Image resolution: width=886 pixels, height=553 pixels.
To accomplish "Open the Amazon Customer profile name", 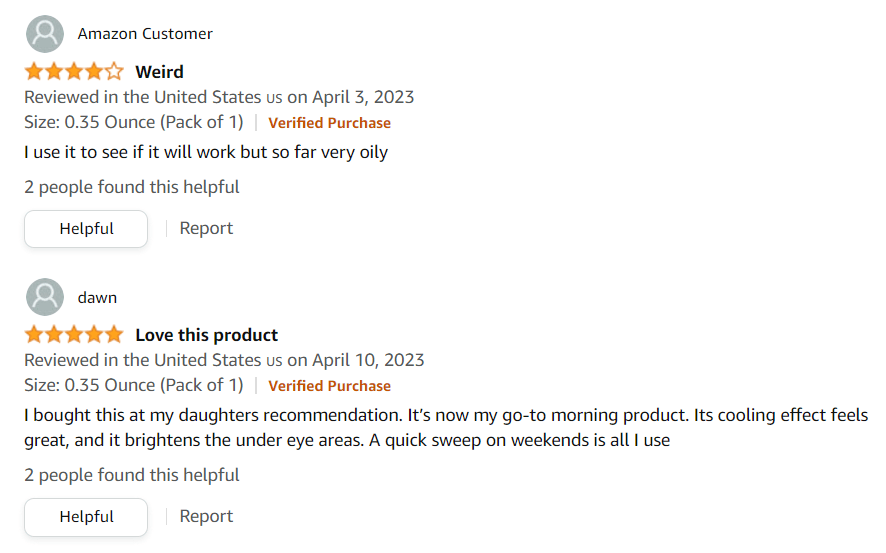I will tap(145, 34).
